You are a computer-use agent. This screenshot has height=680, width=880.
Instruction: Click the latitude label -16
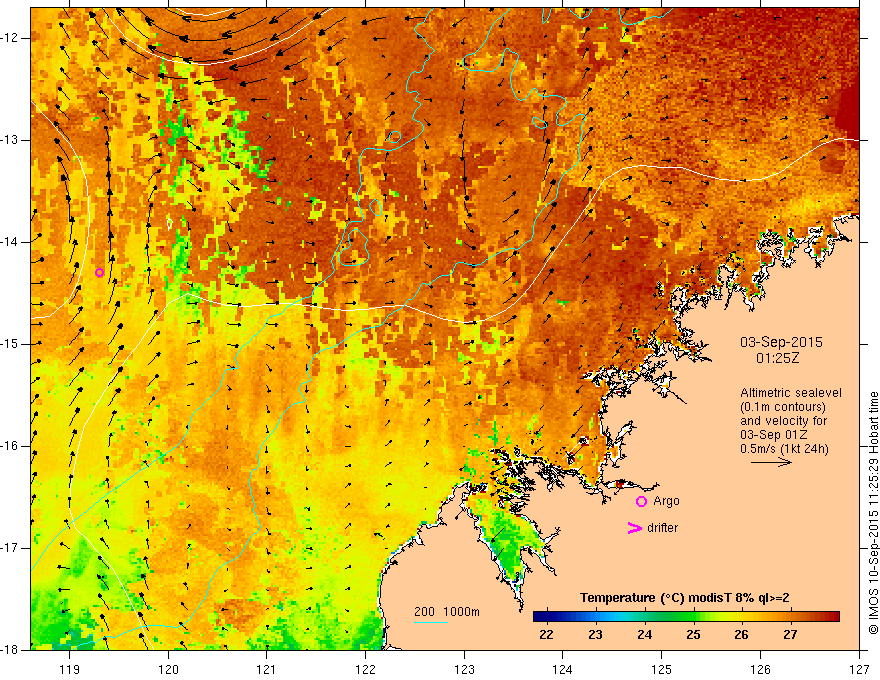11,446
